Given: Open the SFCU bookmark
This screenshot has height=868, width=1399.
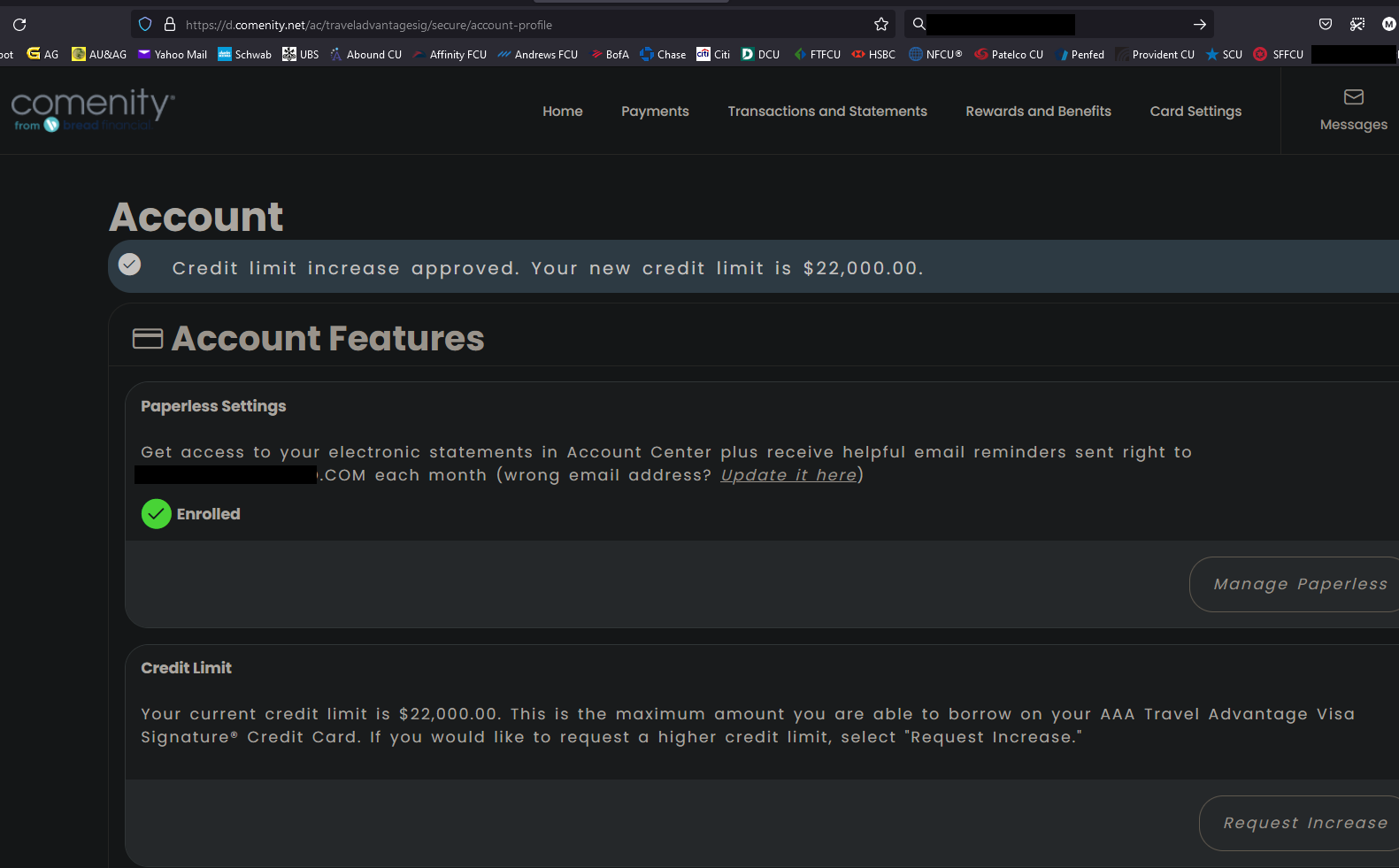Looking at the screenshot, I should [x=1279, y=54].
